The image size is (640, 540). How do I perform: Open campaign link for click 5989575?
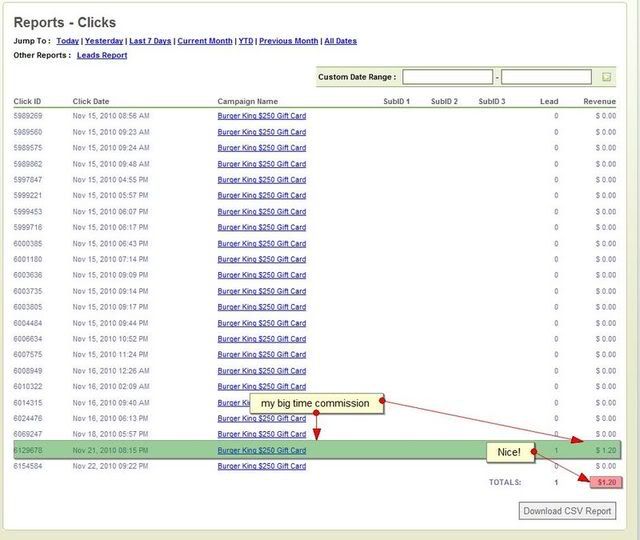point(262,148)
